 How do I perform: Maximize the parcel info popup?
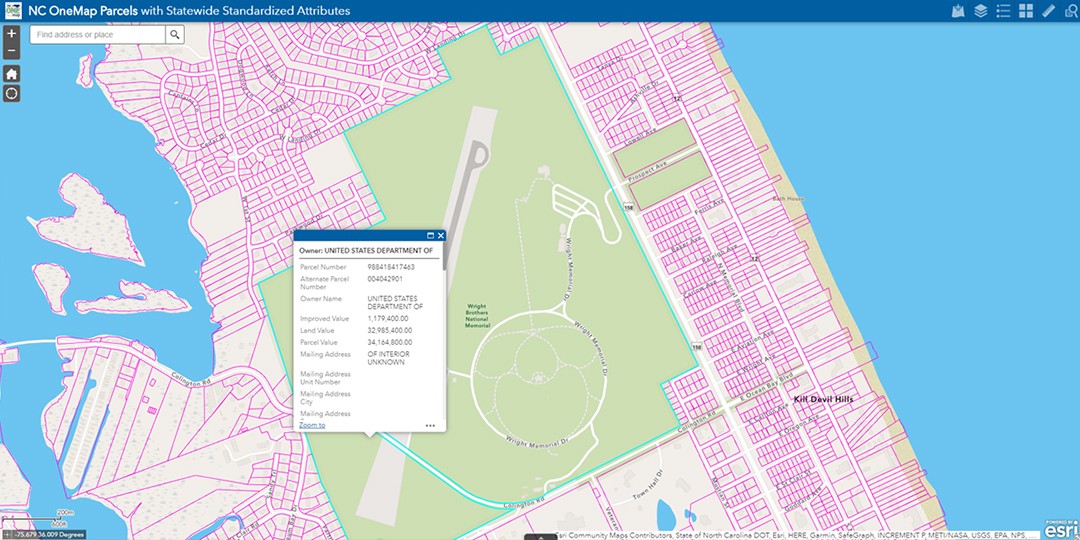pos(430,236)
